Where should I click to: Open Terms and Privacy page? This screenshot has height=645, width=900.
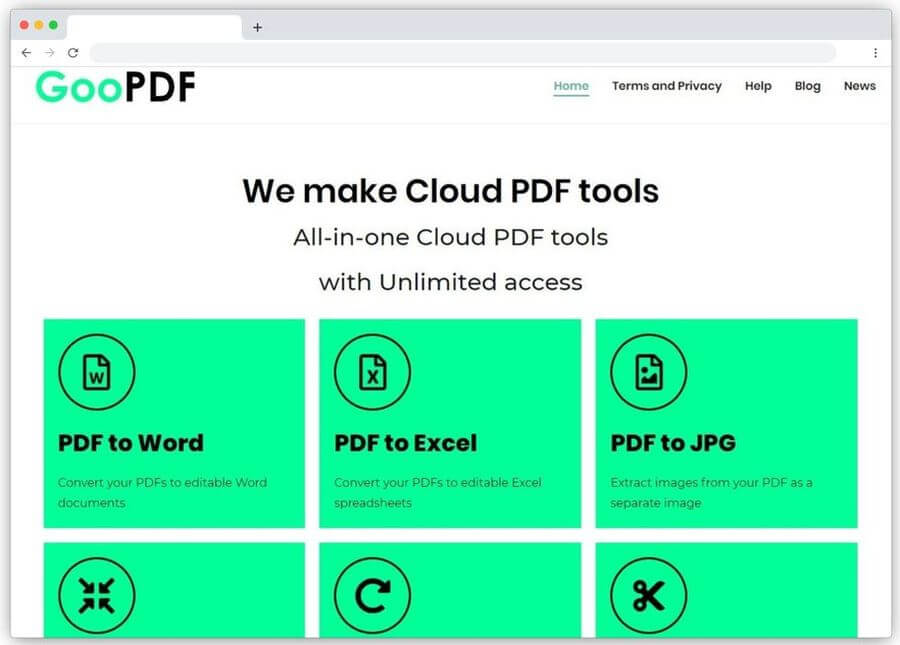[x=666, y=86]
